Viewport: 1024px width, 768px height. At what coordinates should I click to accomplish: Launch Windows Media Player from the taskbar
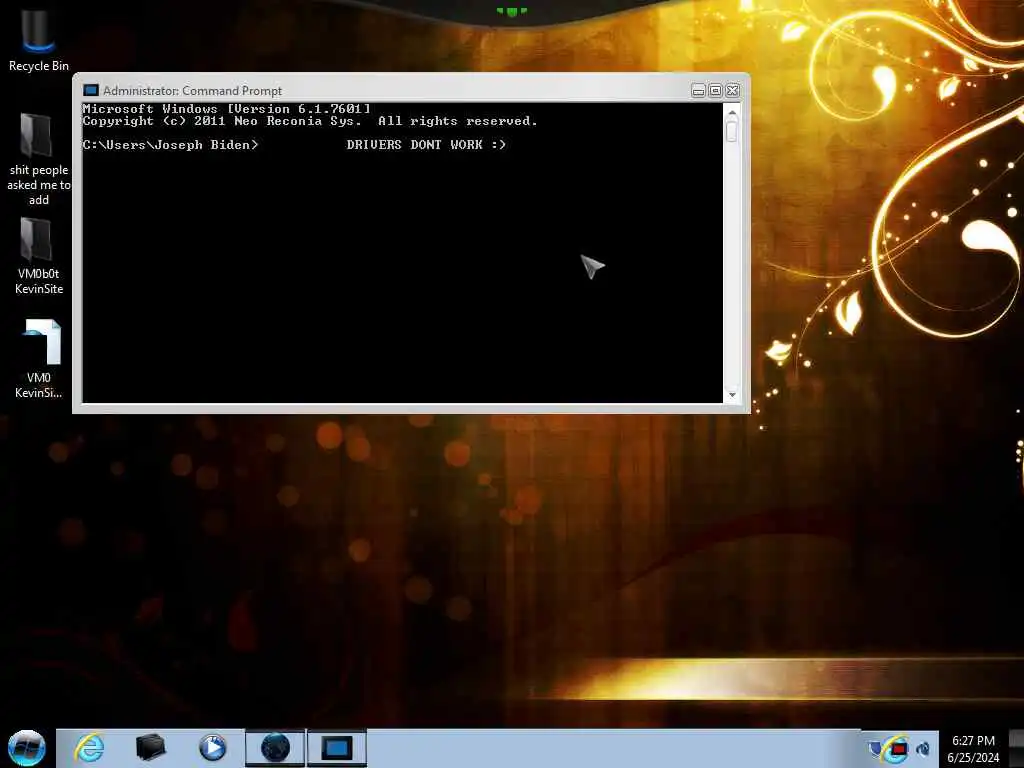tap(212, 748)
